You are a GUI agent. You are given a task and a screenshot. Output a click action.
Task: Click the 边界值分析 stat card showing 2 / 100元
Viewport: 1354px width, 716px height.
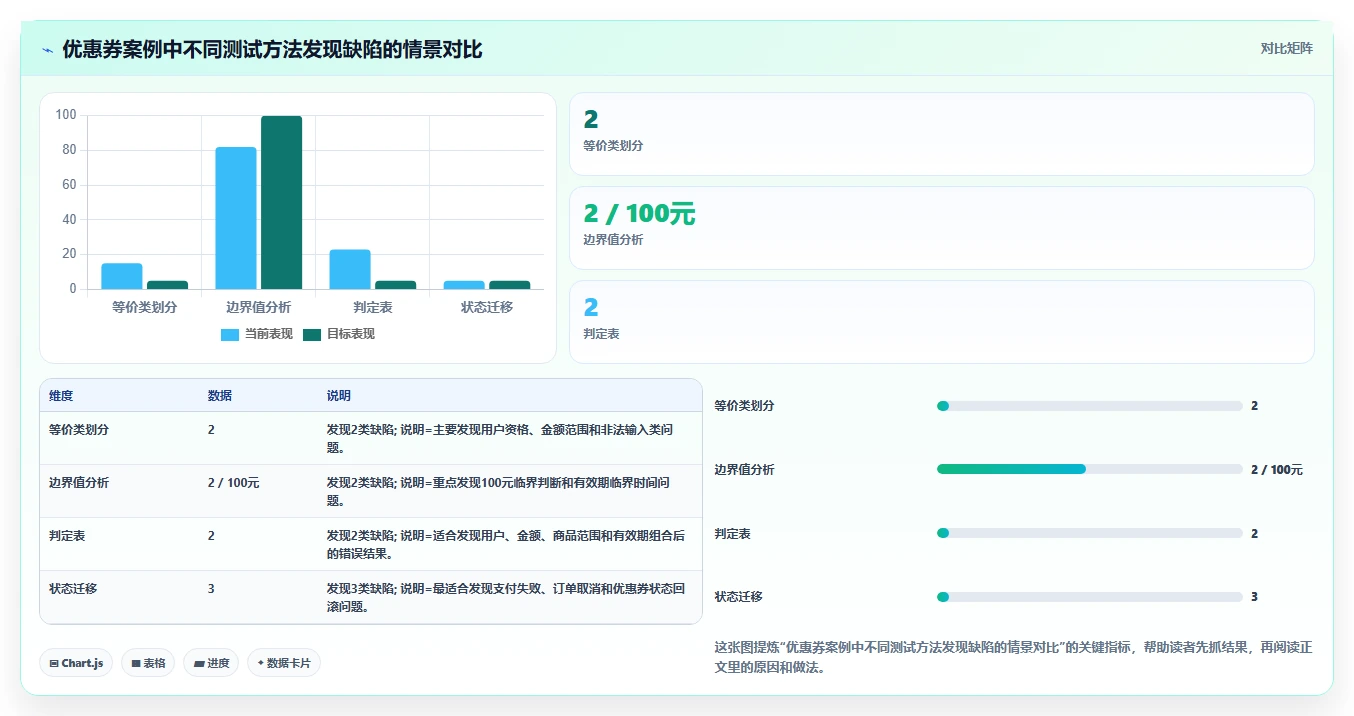(x=941, y=228)
